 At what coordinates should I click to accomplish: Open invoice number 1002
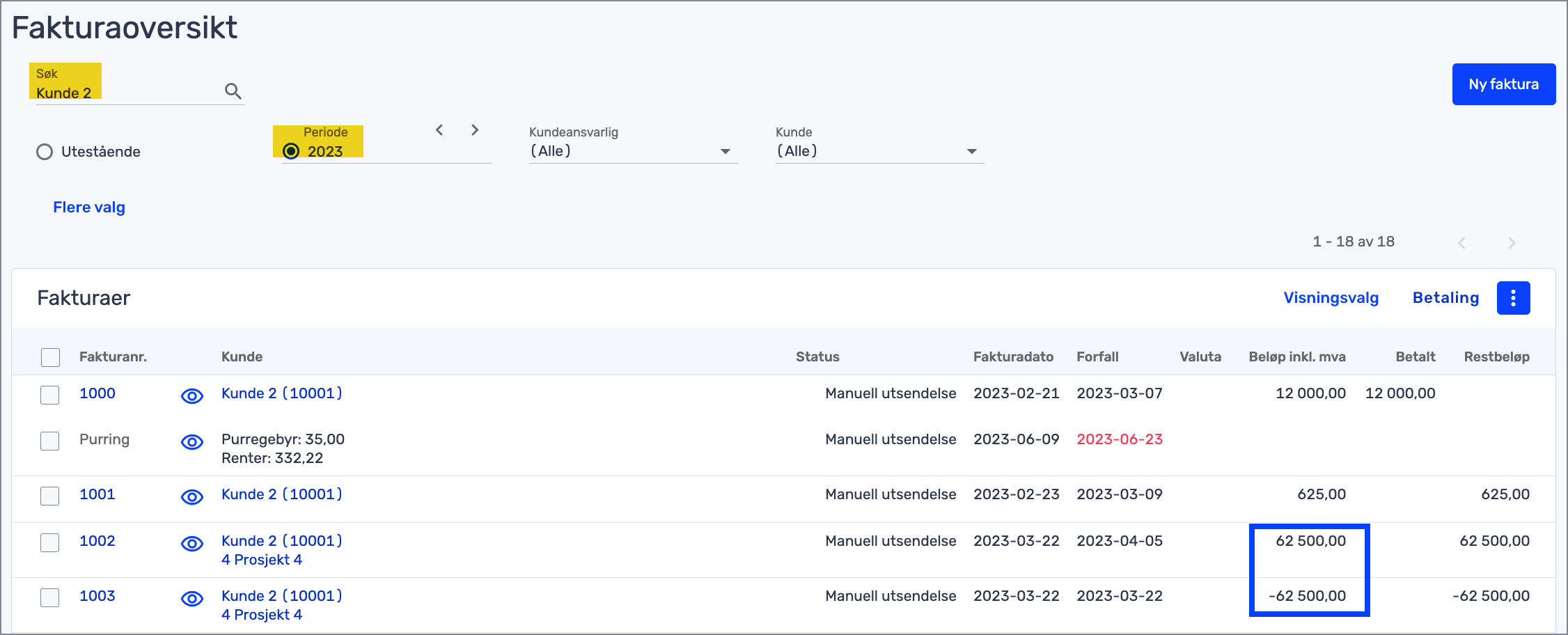point(97,541)
